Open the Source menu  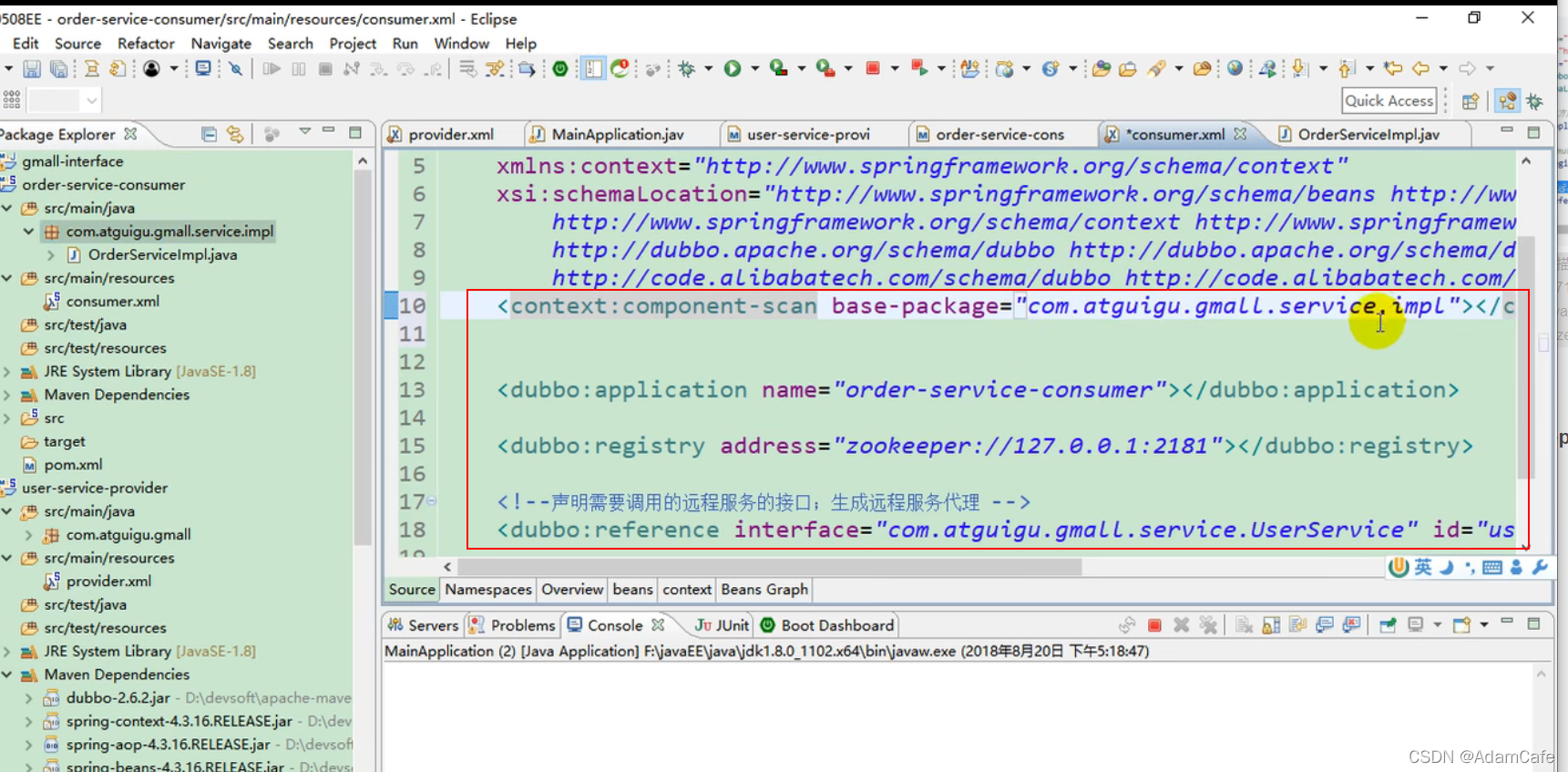point(77,44)
